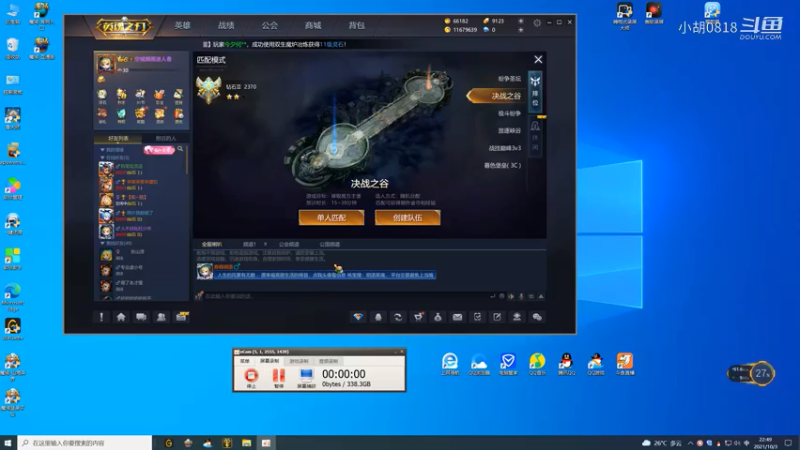Click the floating 27% performance widget
The image size is (800, 450).
(752, 373)
